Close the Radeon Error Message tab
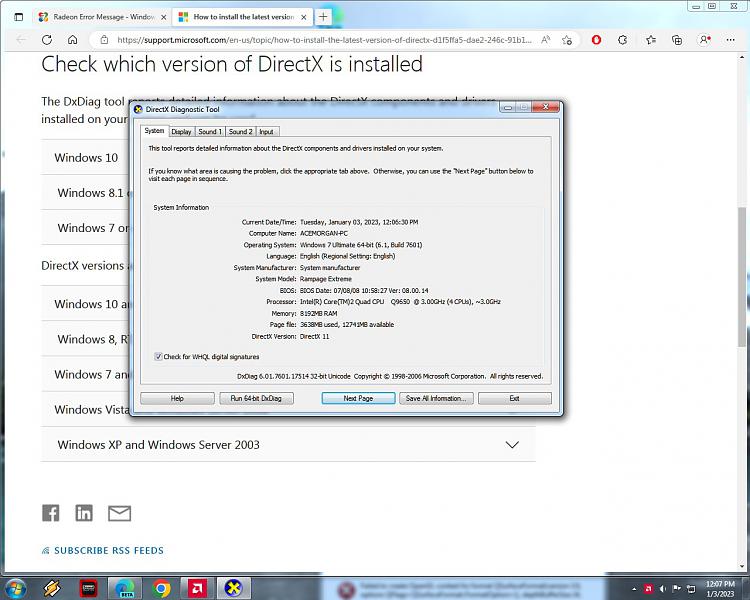The height and width of the screenshot is (600, 750). [x=163, y=17]
